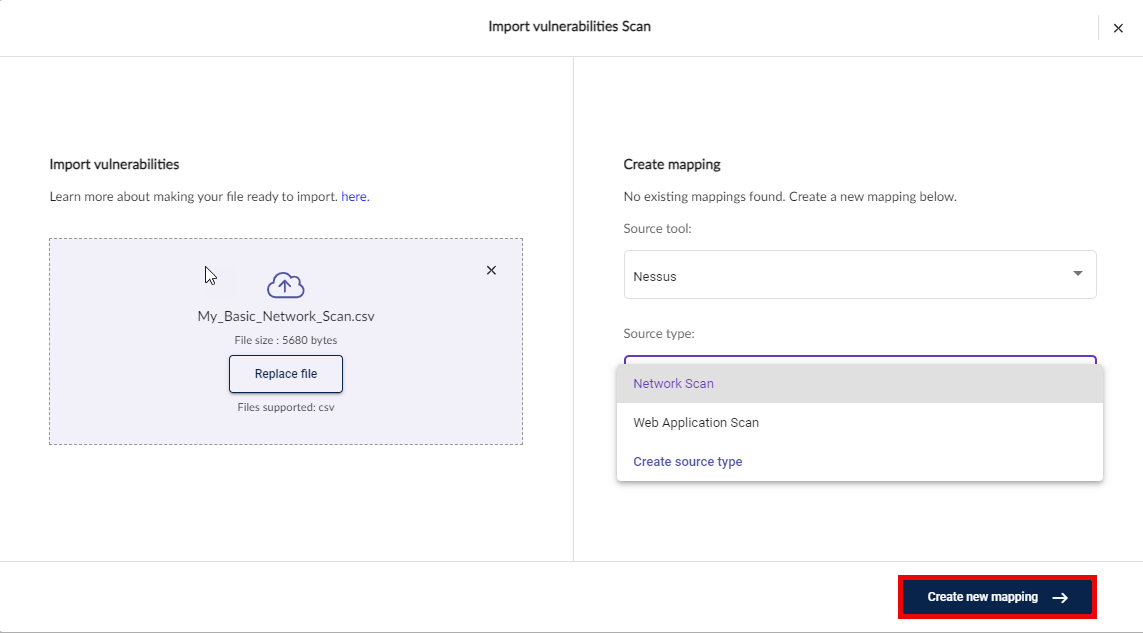The height and width of the screenshot is (633, 1143).
Task: Click the Create new mapping button
Action: [x=997, y=597]
